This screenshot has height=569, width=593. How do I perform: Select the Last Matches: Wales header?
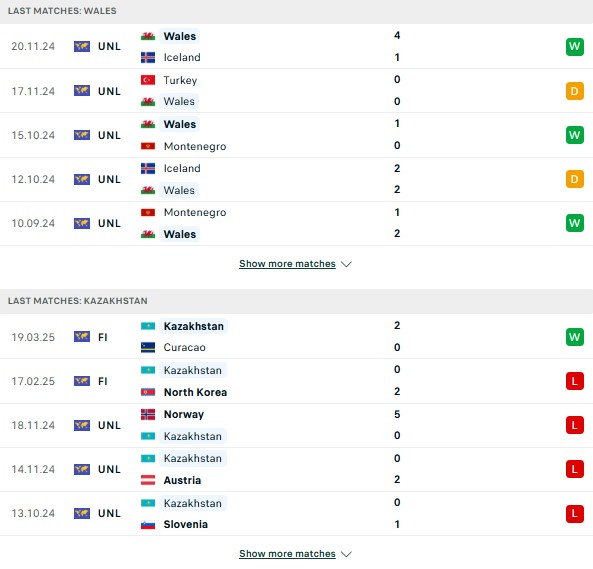pyautogui.click(x=296, y=11)
